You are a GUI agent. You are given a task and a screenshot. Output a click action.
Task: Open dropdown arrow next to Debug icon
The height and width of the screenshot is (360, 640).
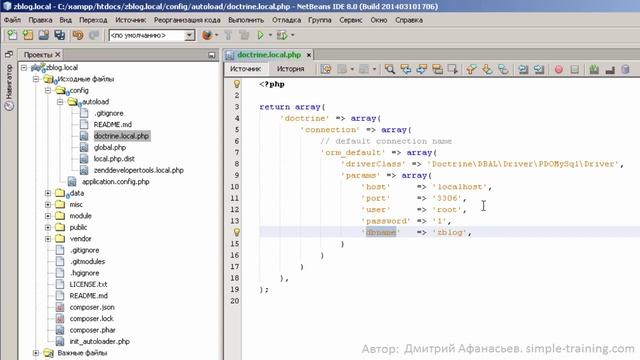[x=292, y=36]
